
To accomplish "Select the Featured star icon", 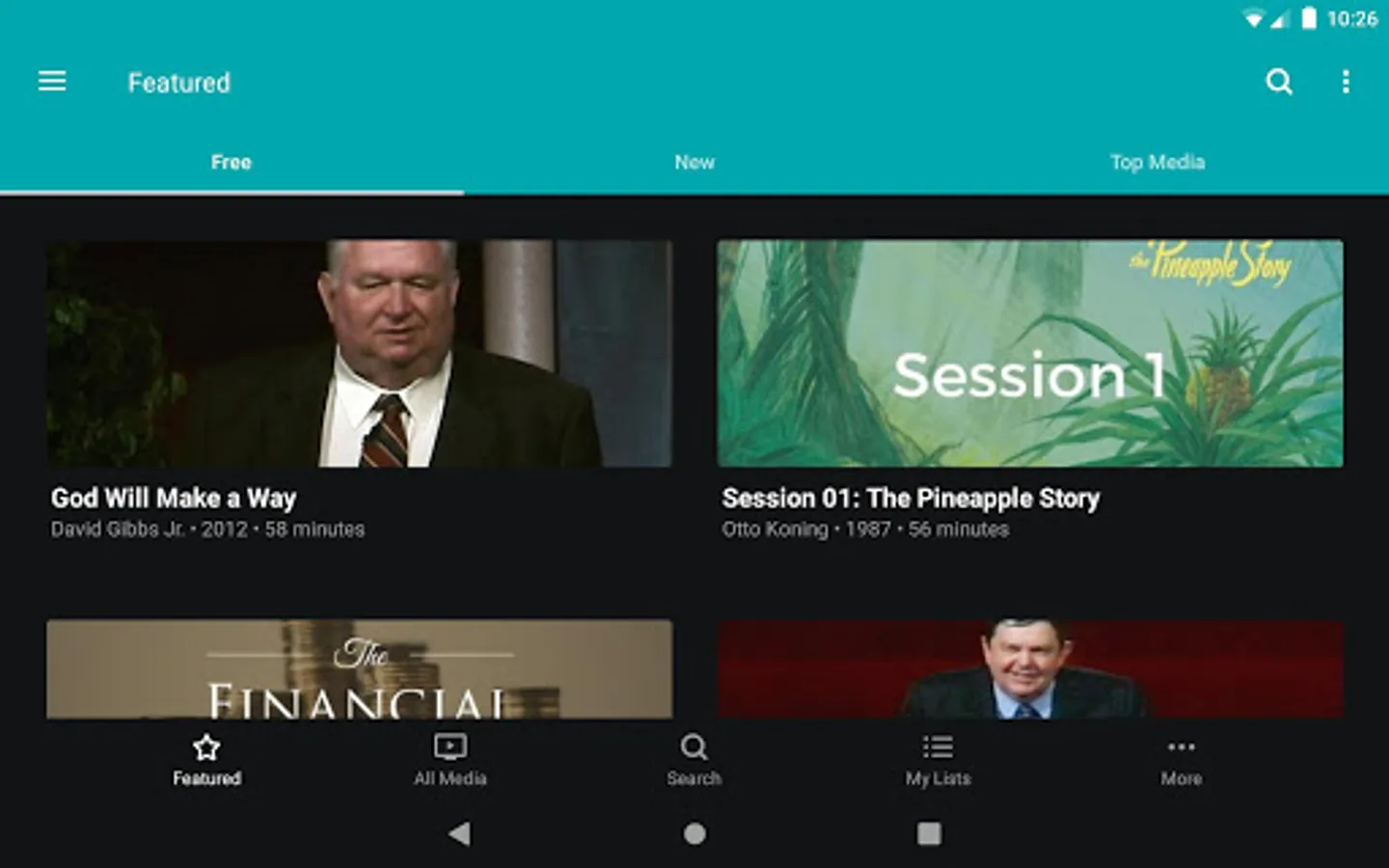I will tap(206, 747).
